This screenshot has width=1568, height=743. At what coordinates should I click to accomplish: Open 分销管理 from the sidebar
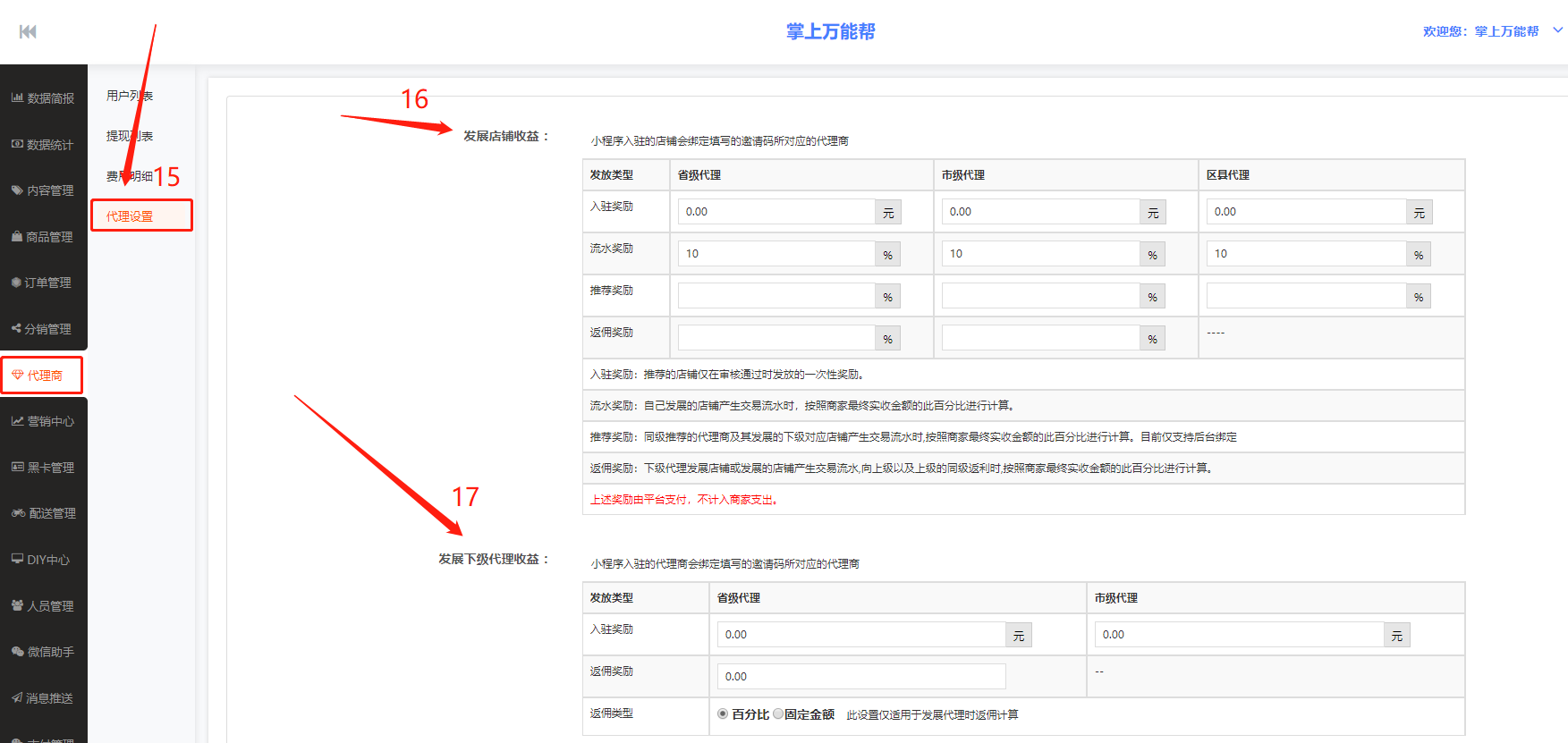[x=43, y=329]
